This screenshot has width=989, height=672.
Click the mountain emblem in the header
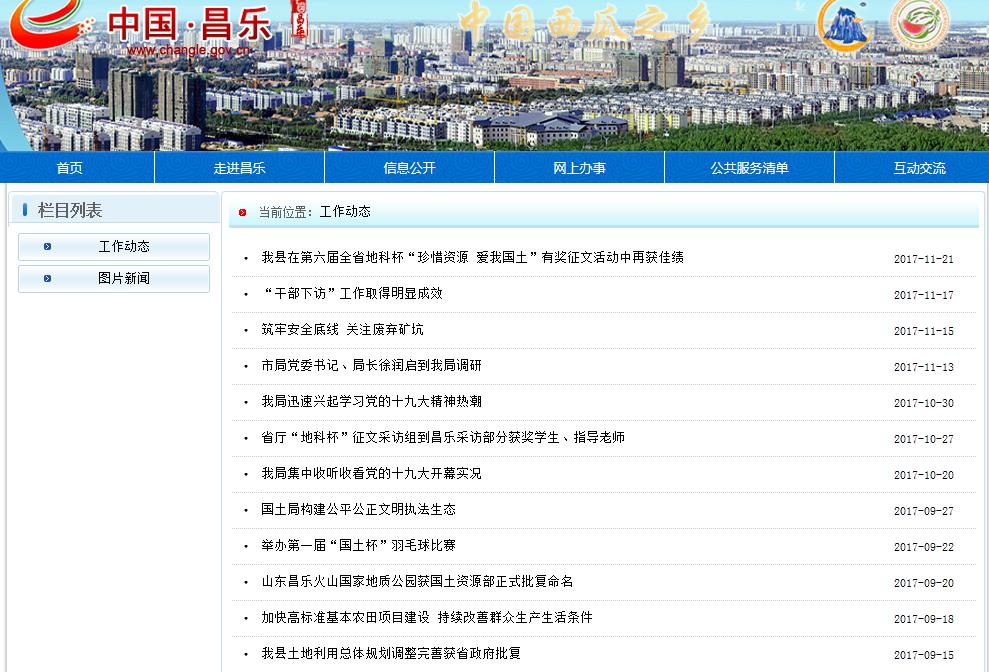click(847, 25)
